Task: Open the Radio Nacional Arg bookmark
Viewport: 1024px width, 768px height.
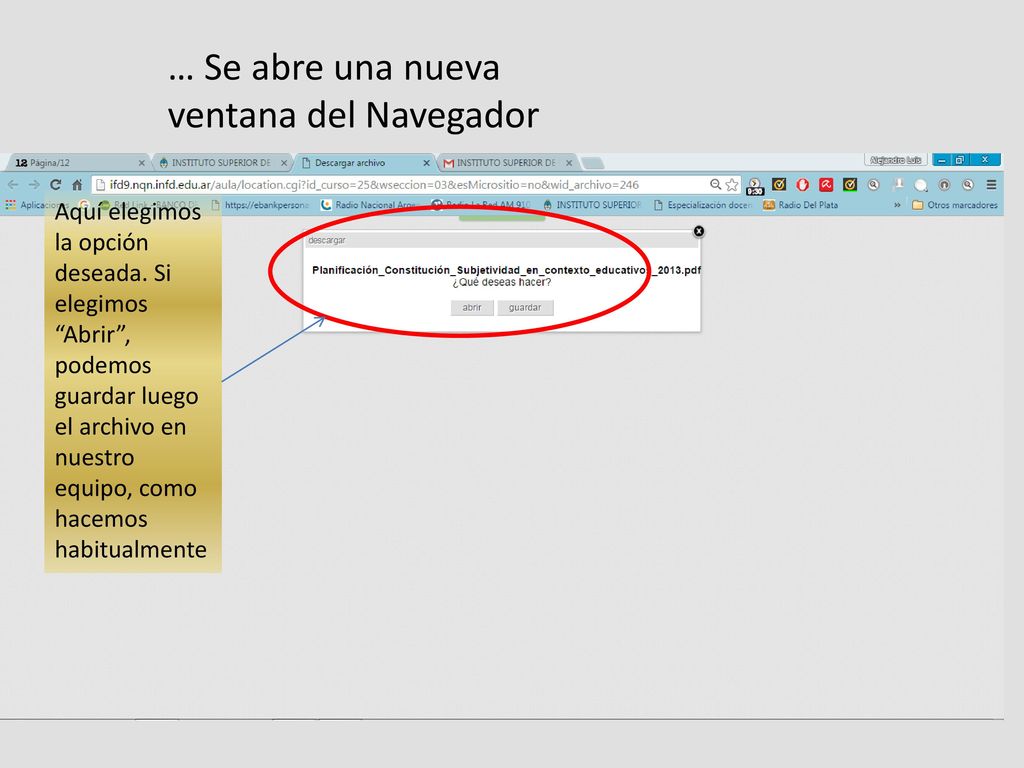Action: [368, 205]
